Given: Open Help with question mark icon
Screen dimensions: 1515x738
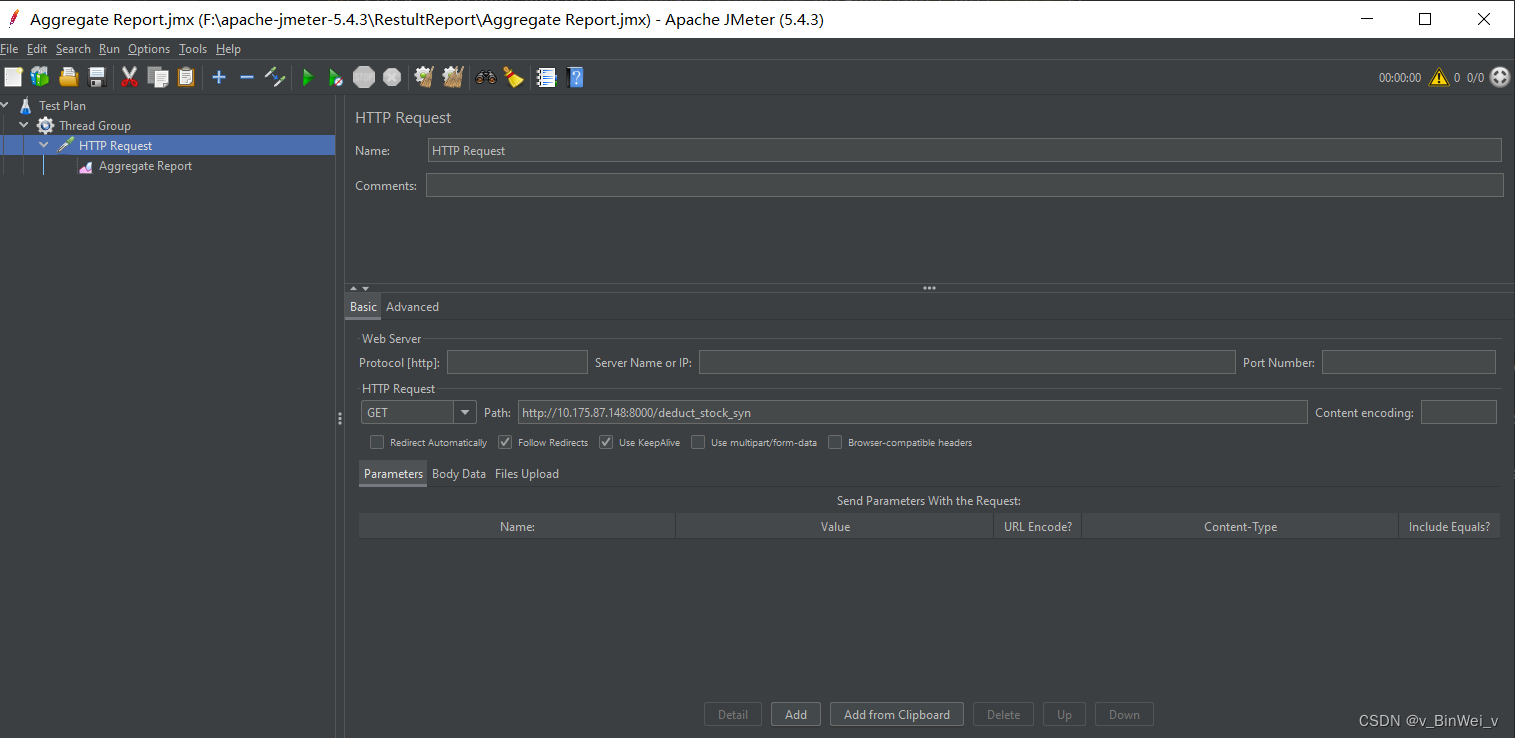Looking at the screenshot, I should (575, 77).
